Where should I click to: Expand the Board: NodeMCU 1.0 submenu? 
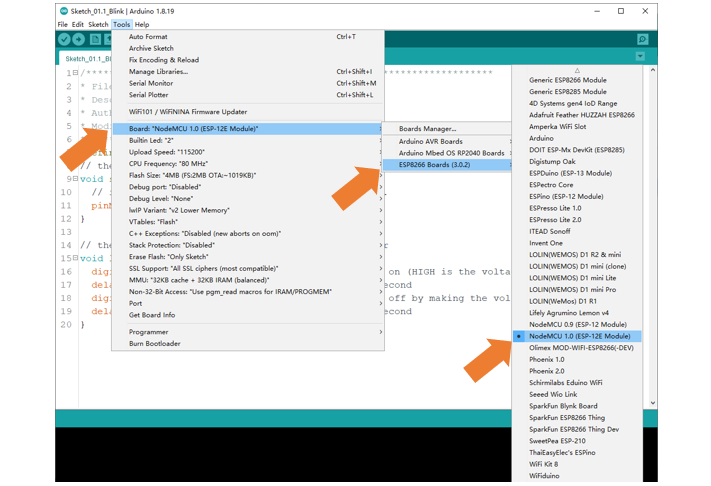[x=248, y=129]
